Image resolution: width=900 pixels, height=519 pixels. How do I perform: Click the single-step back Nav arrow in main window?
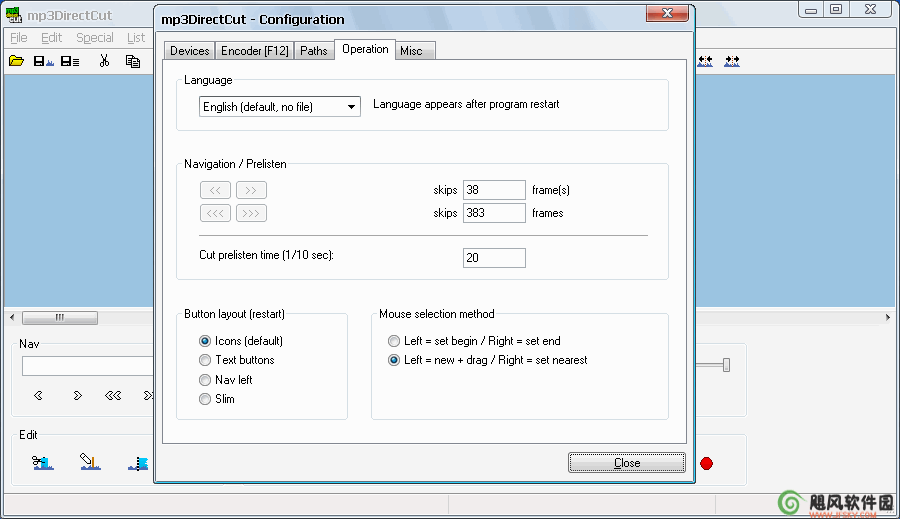(38, 395)
